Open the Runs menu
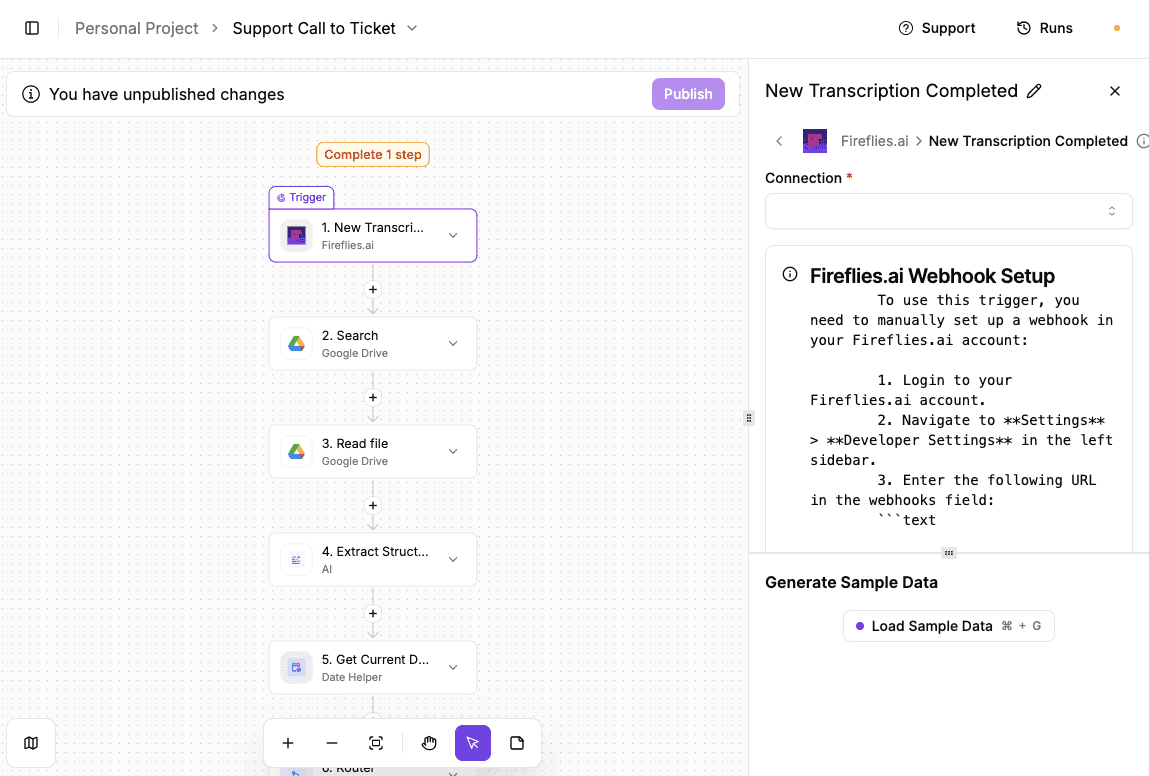Screen dimensions: 1149x776 [x=1044, y=27]
